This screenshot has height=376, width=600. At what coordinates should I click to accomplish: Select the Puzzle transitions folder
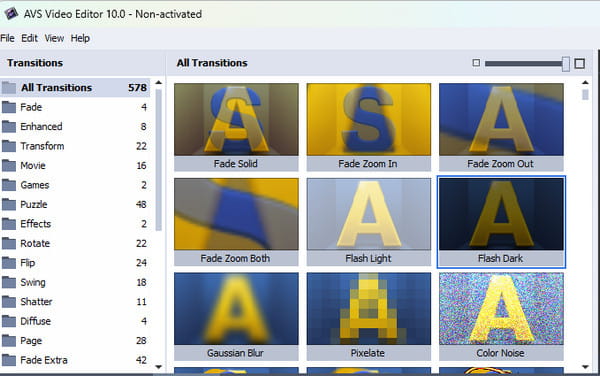[x=75, y=205]
